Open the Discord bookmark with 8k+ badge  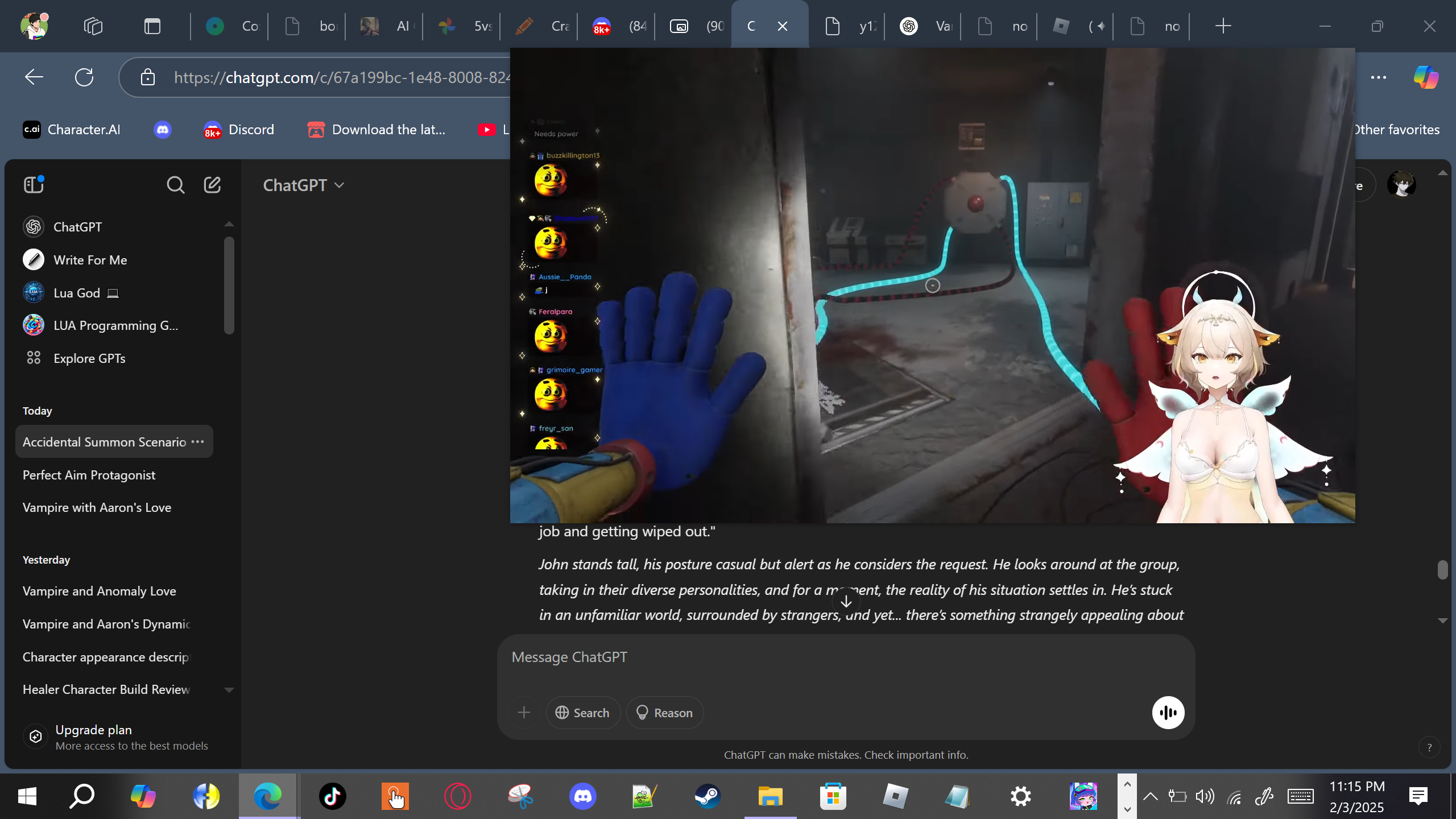239,130
